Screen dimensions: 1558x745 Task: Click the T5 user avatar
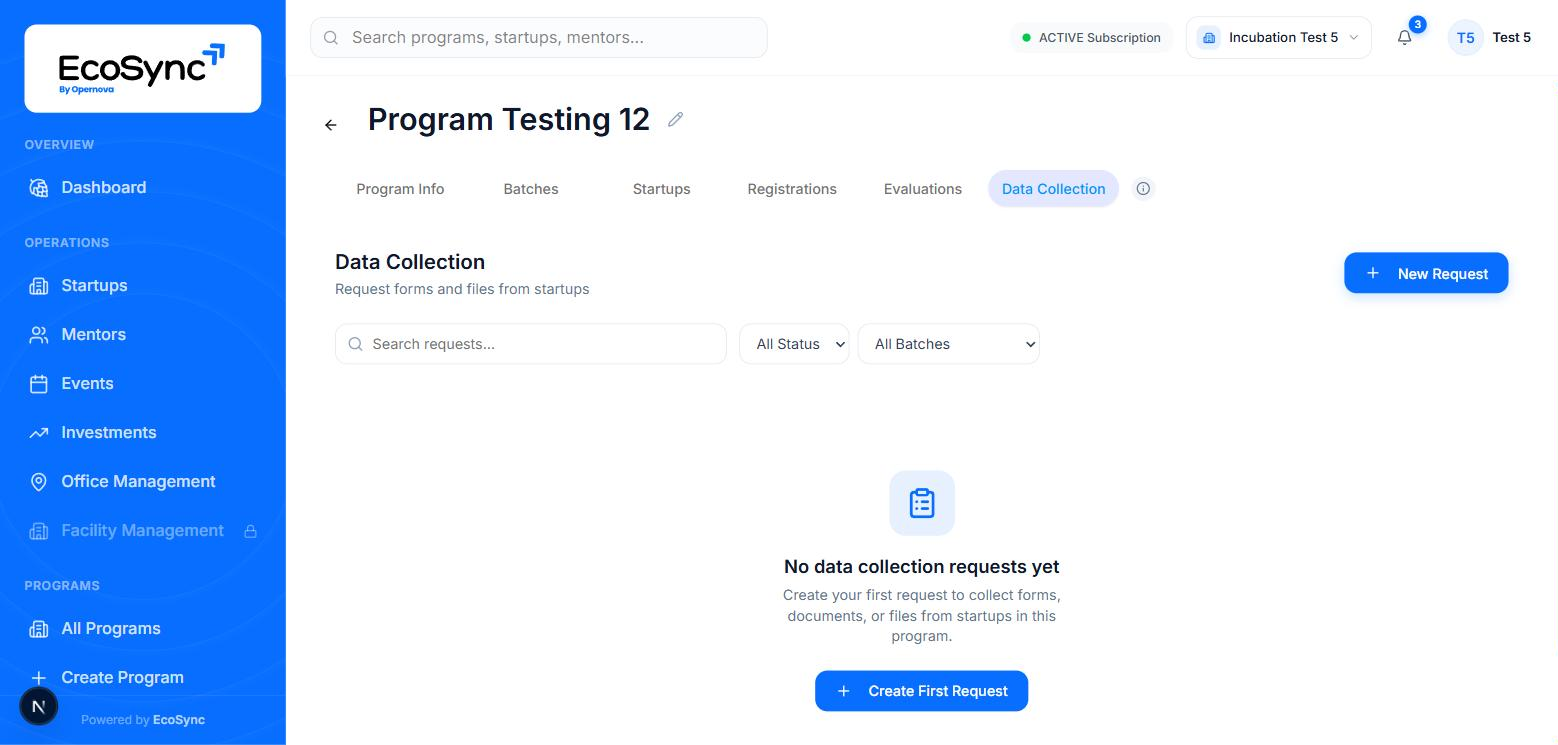point(1465,38)
